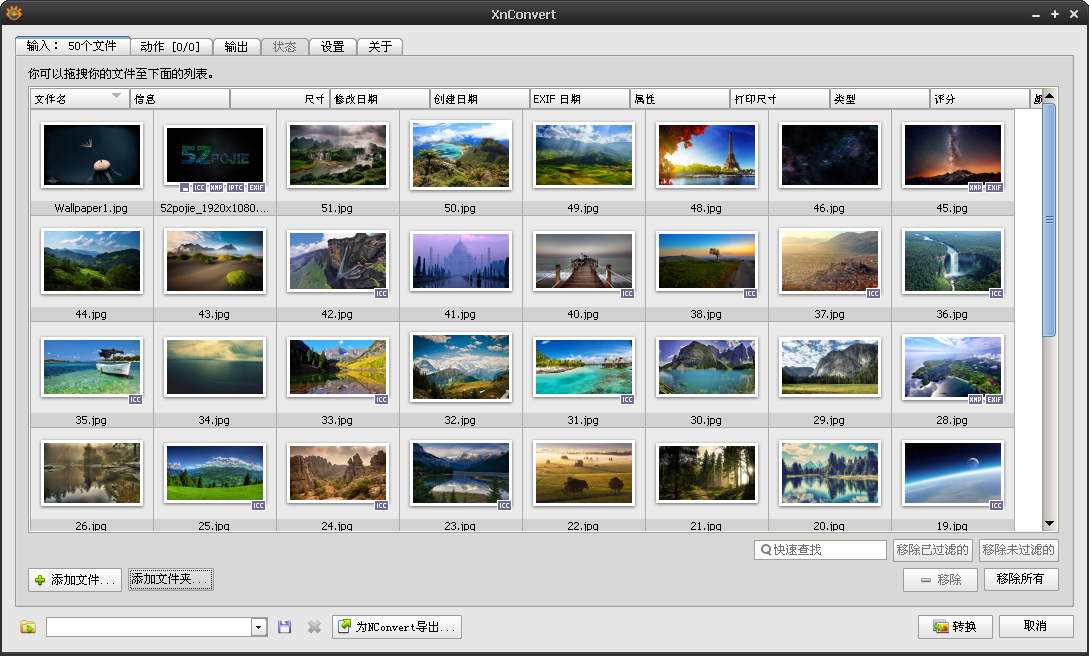Click the scrollbar up arrow of file list

click(1049, 96)
